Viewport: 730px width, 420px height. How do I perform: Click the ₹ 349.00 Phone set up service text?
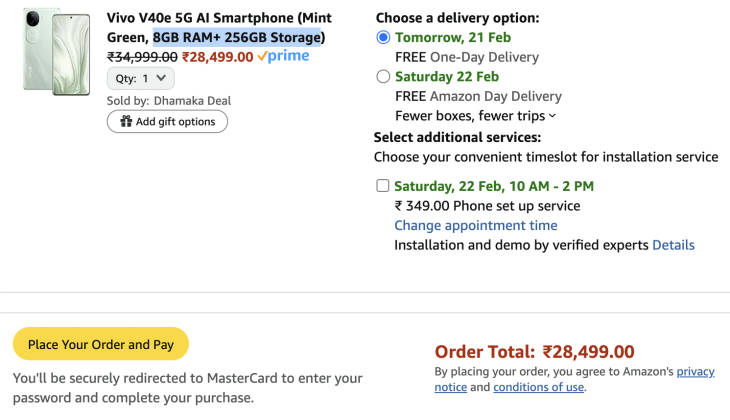click(487, 206)
